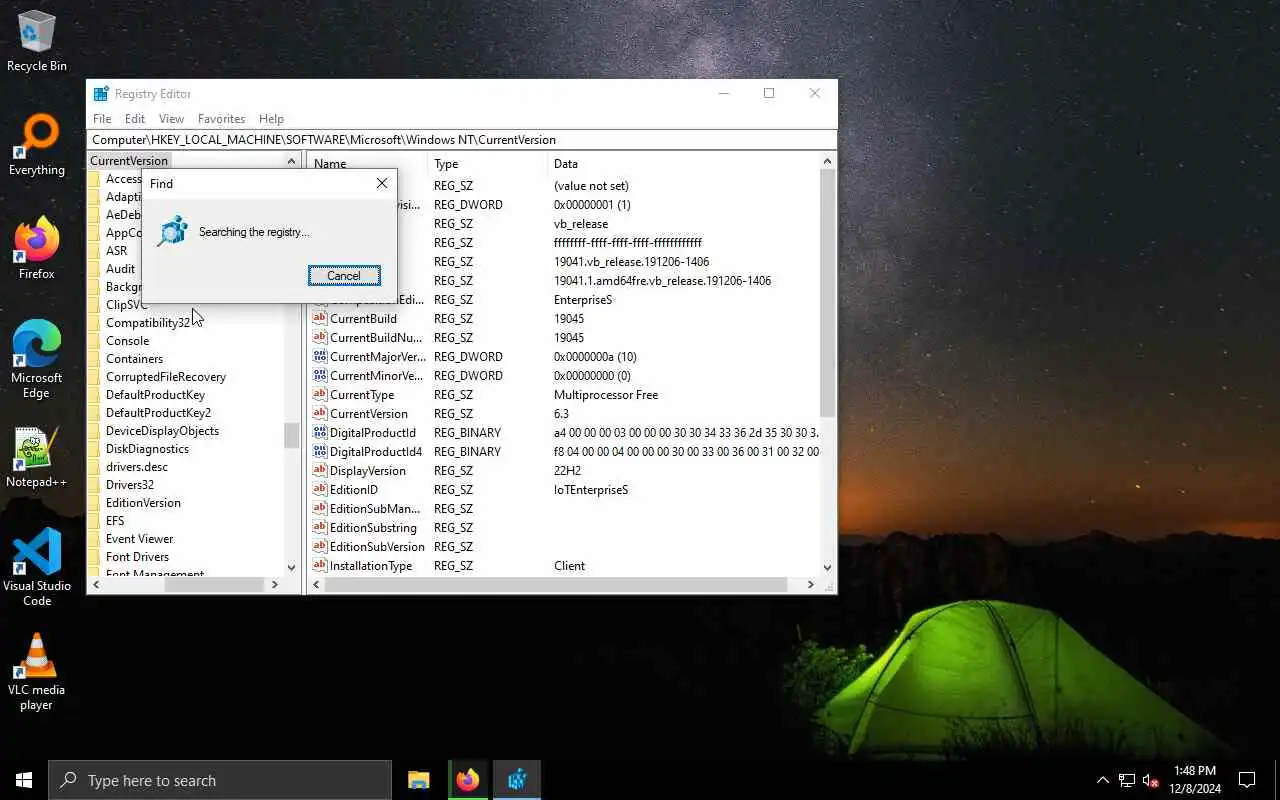Click the tree pane scroll-left arrow
The height and width of the screenshot is (800, 1280).
tap(96, 584)
